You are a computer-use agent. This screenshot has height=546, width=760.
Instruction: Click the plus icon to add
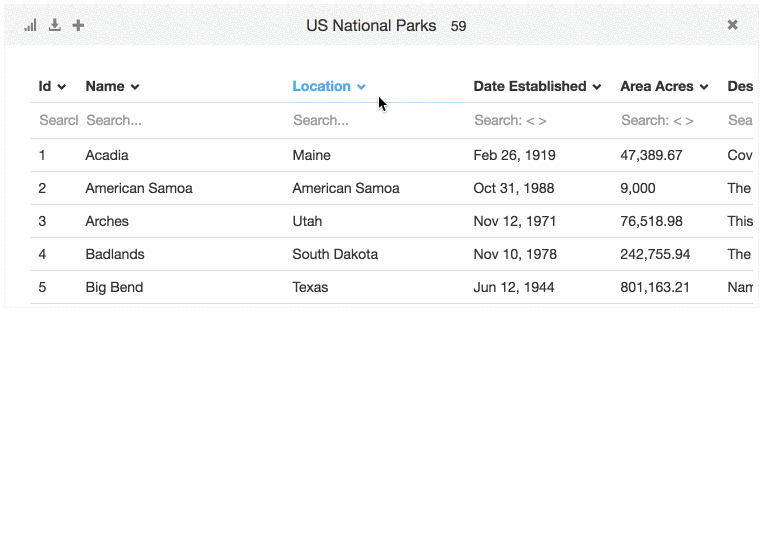[79, 25]
